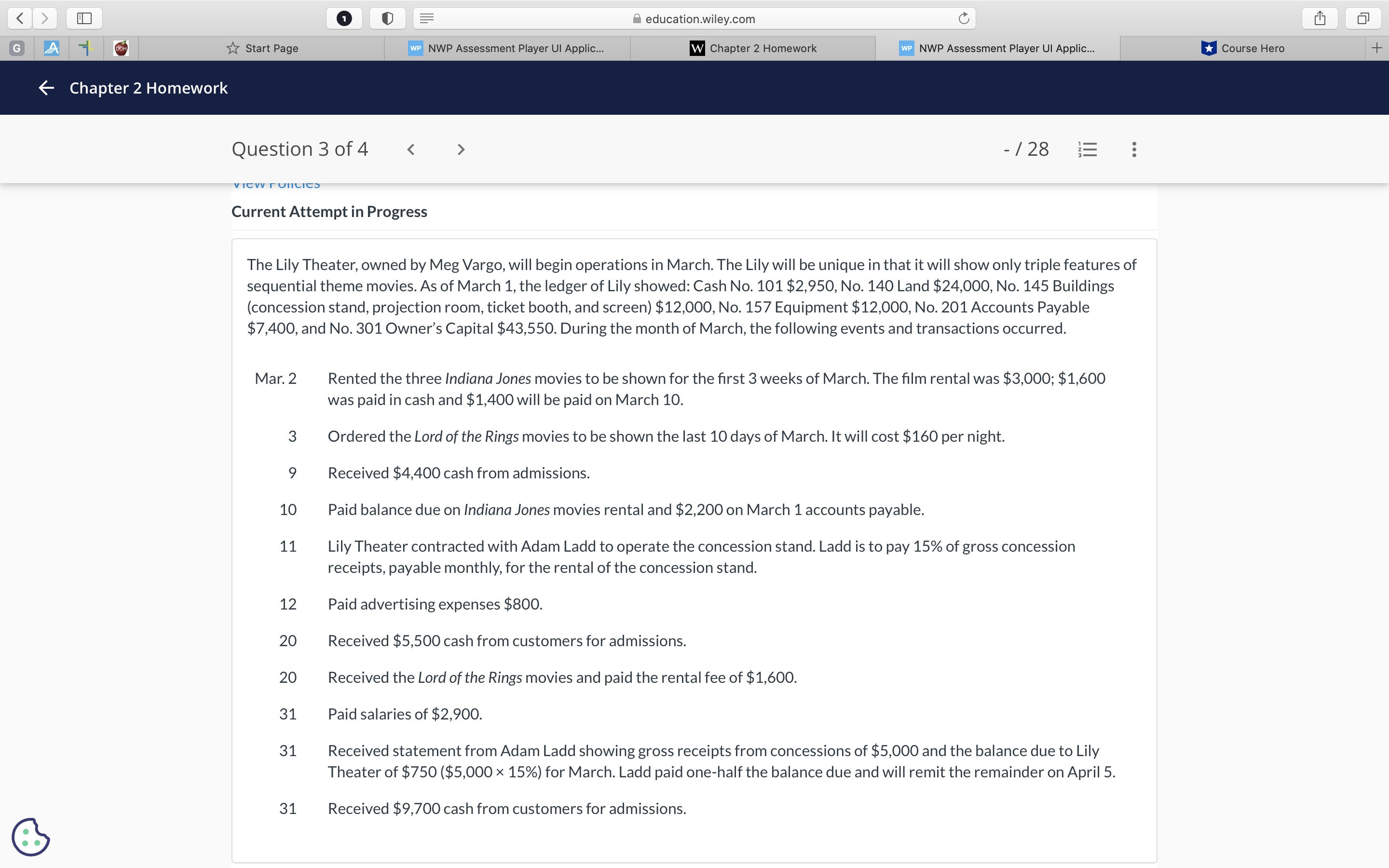1389x868 pixels.
Task: Open cookie preferences icon
Action: [31, 837]
